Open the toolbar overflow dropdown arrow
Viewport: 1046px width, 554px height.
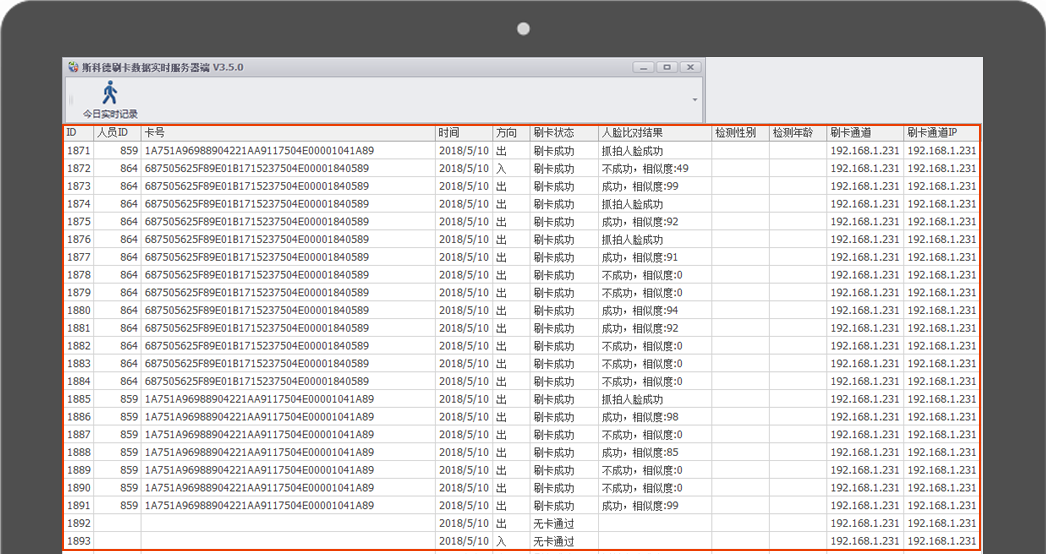694,100
